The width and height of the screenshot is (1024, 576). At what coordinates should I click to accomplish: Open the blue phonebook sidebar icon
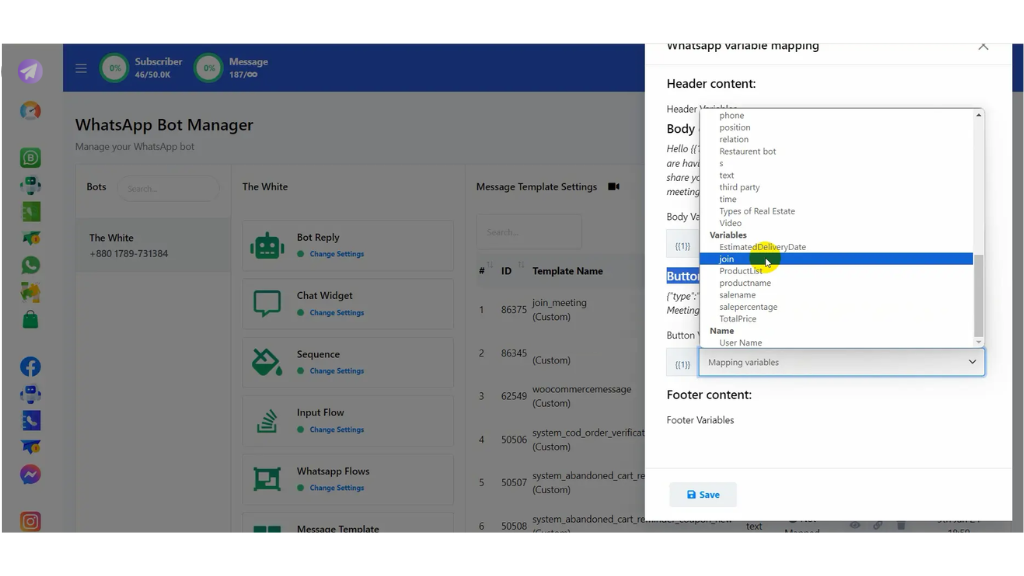point(30,421)
